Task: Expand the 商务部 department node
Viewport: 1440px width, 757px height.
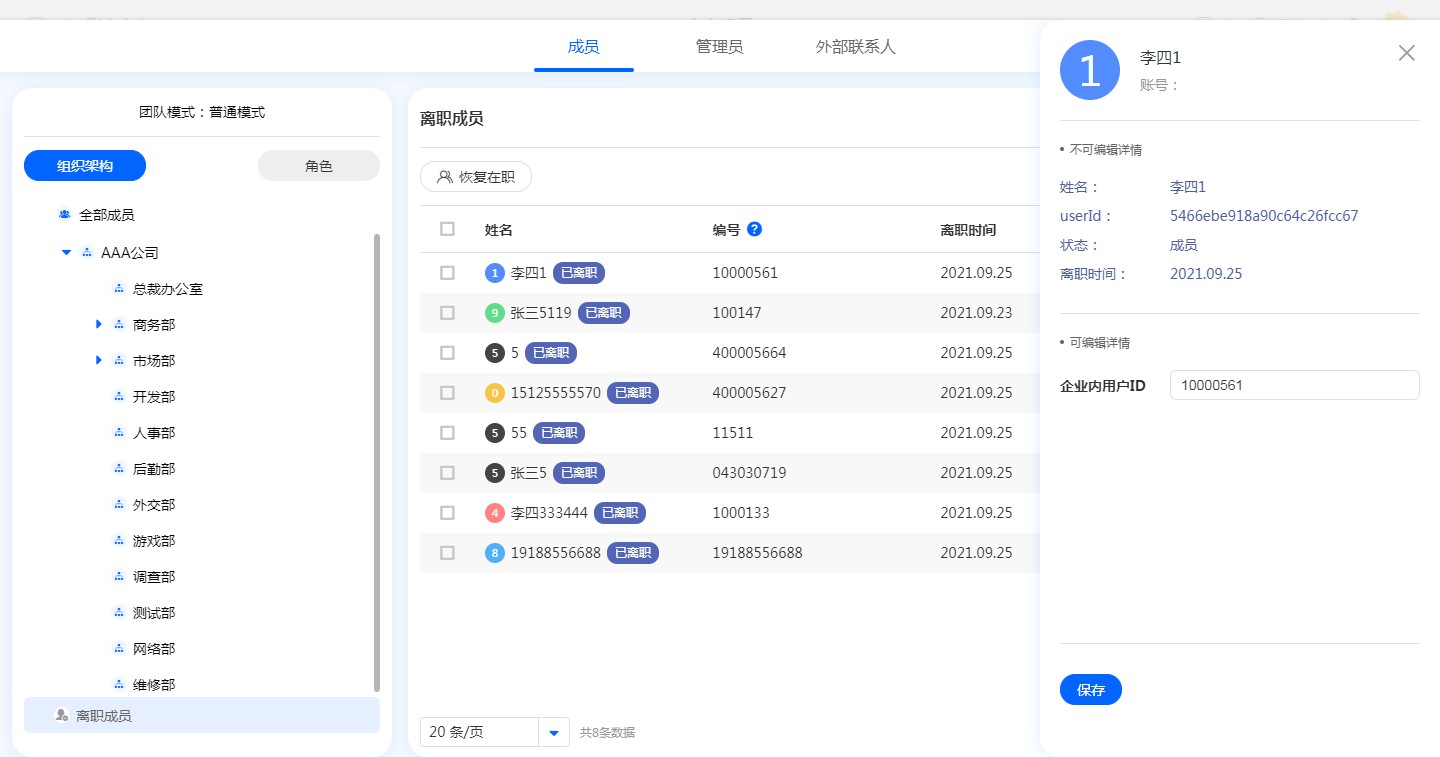Action: coord(99,325)
